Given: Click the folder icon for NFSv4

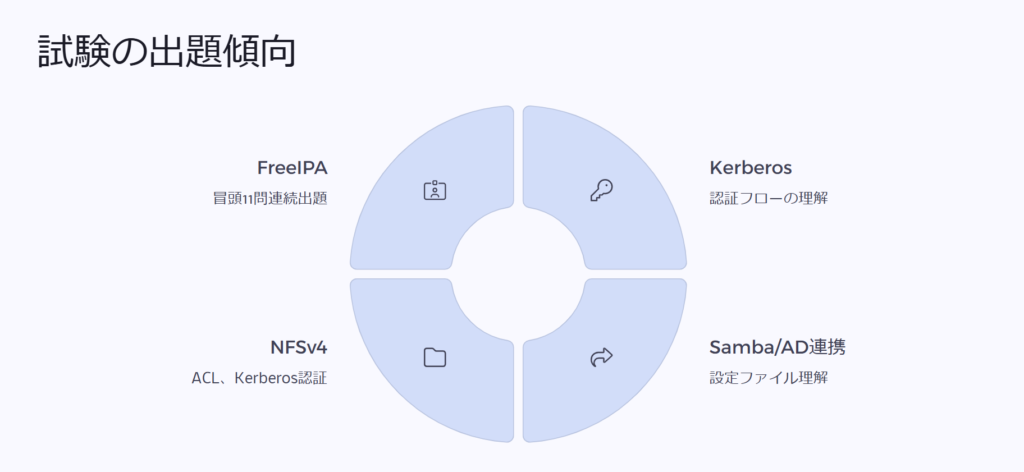Looking at the screenshot, I should click(x=434, y=357).
